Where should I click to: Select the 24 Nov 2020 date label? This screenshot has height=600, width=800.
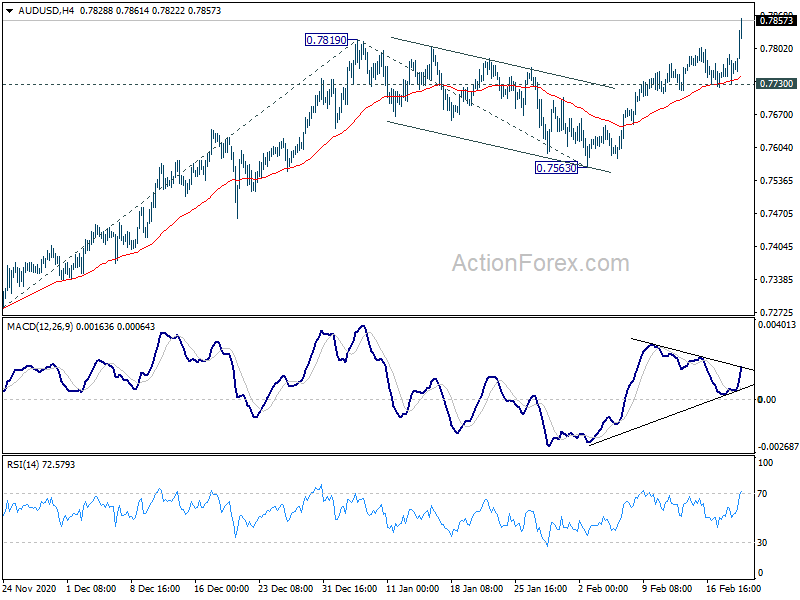point(29,588)
